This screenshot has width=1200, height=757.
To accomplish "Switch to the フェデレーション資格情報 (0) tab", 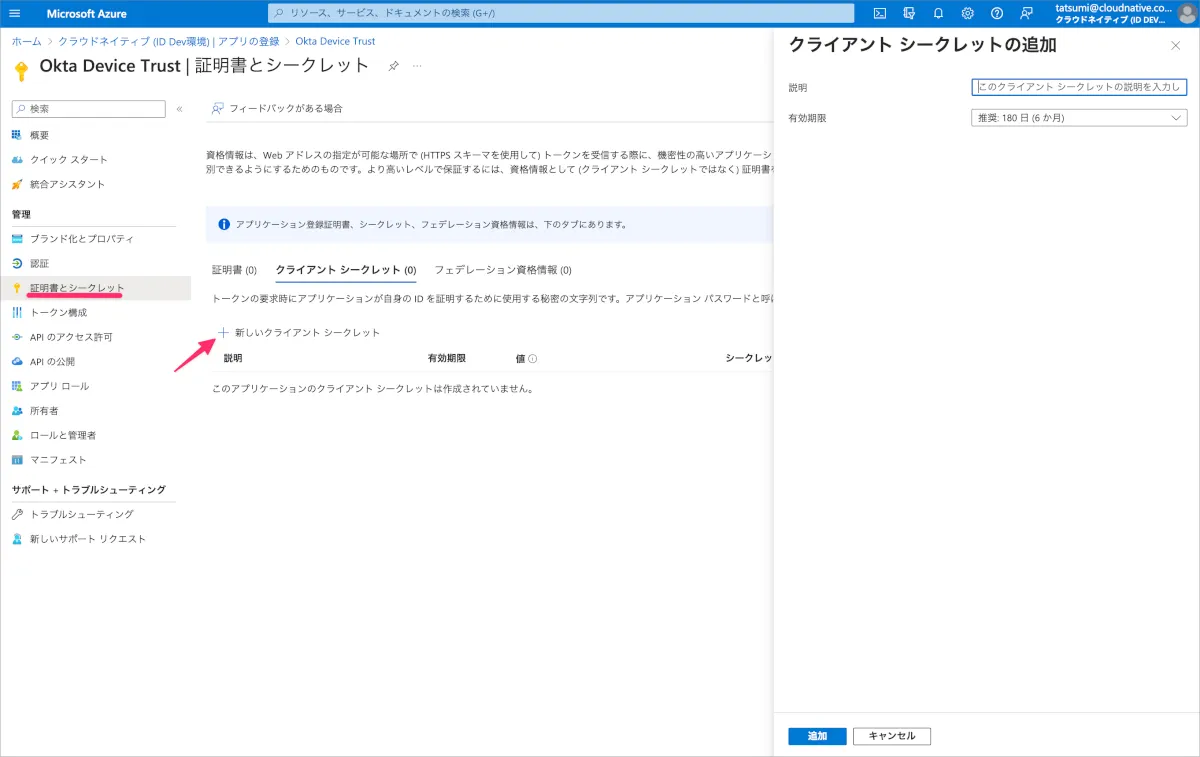I will [502, 270].
